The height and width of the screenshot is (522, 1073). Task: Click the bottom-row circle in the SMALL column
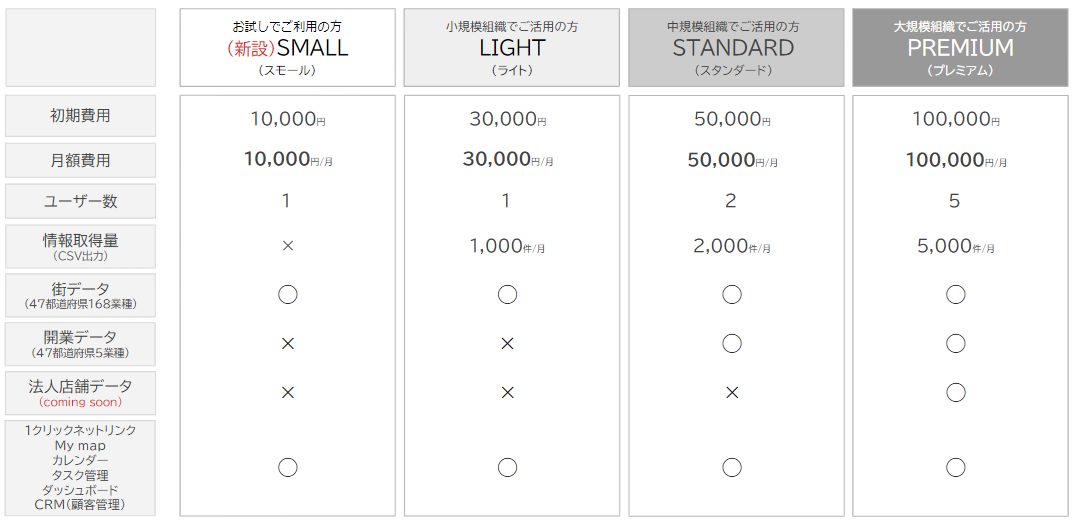288,467
